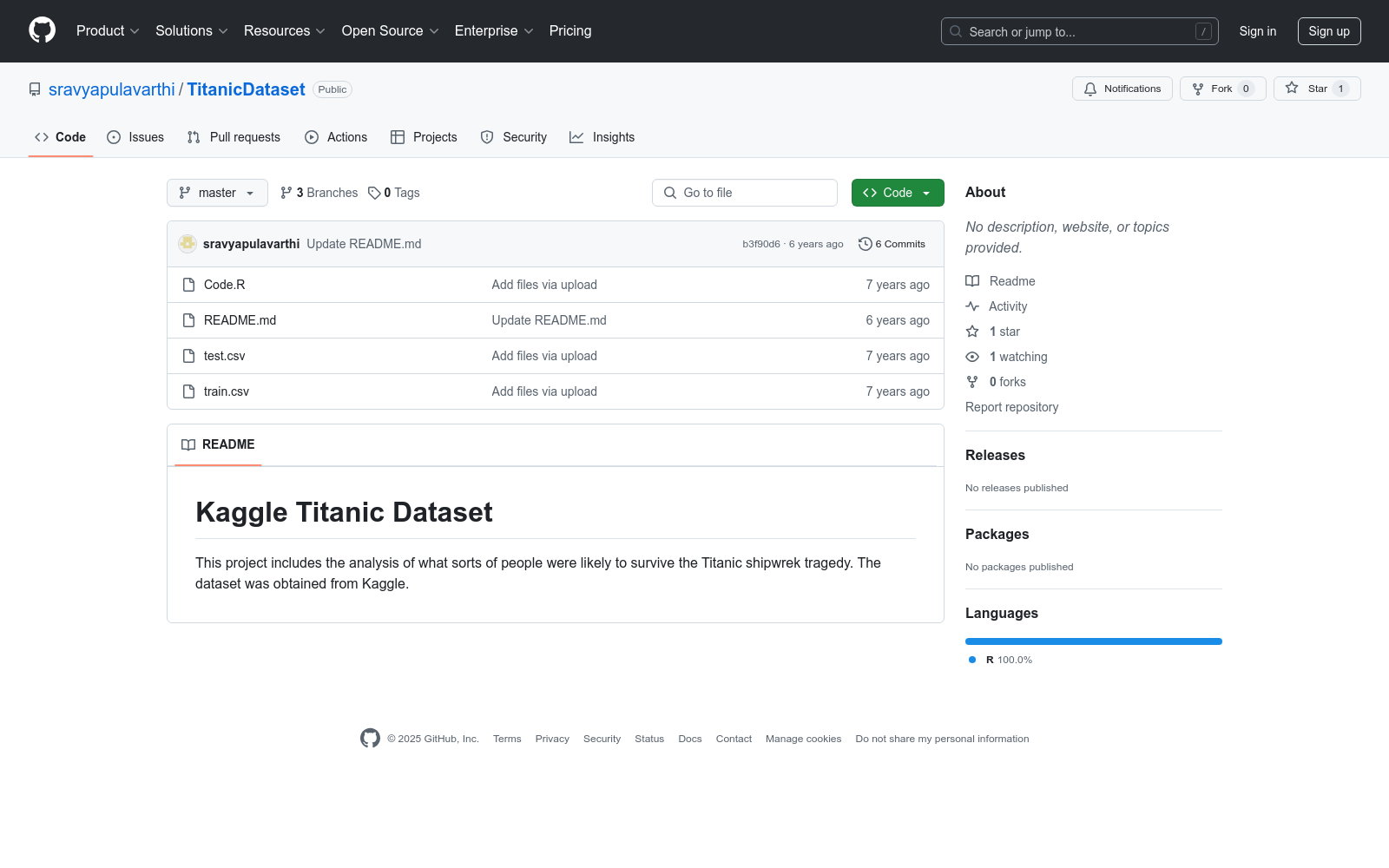Click the file icon next to train.csv
This screenshot has width=1389, height=868.
click(188, 391)
